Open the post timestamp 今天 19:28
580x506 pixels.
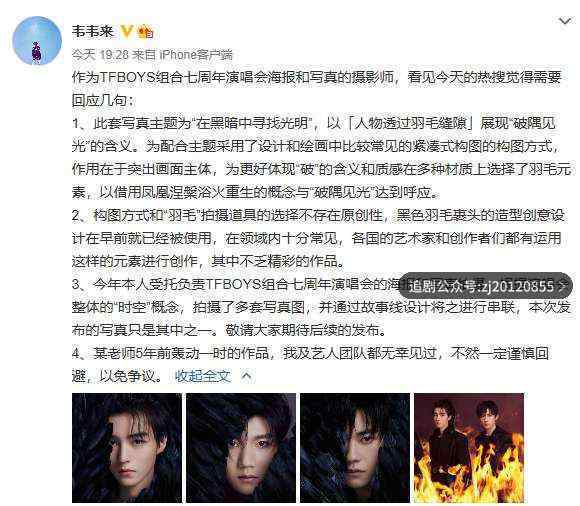tap(100, 55)
